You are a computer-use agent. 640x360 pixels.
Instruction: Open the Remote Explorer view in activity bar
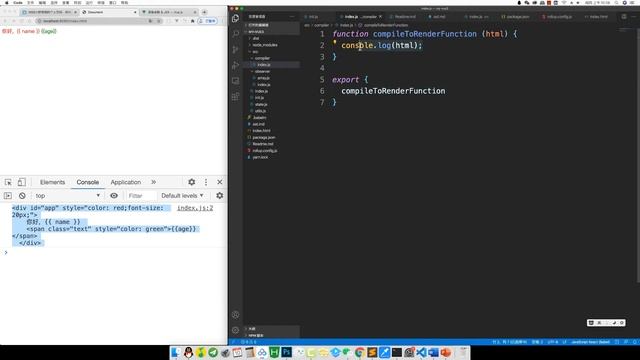[236, 81]
